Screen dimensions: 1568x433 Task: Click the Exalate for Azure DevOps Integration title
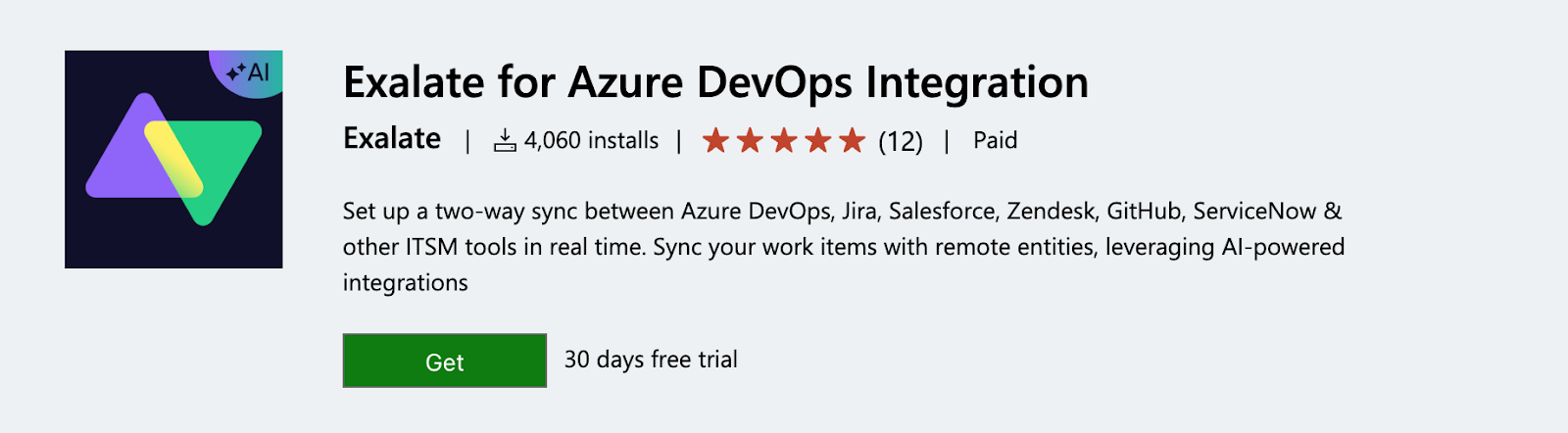tap(715, 82)
